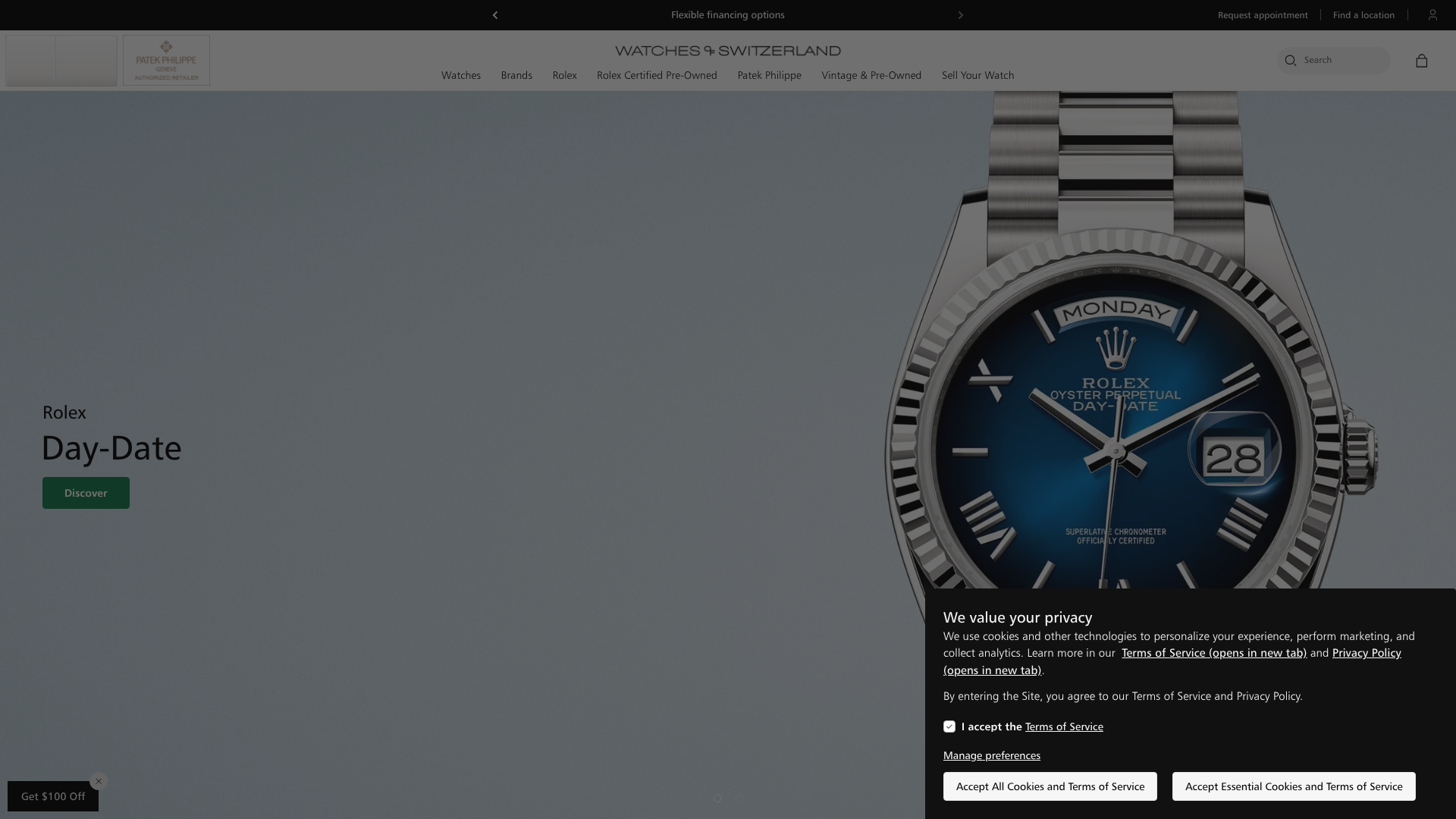
Task: Select the second carousel indicator dot
Action: 739,799
